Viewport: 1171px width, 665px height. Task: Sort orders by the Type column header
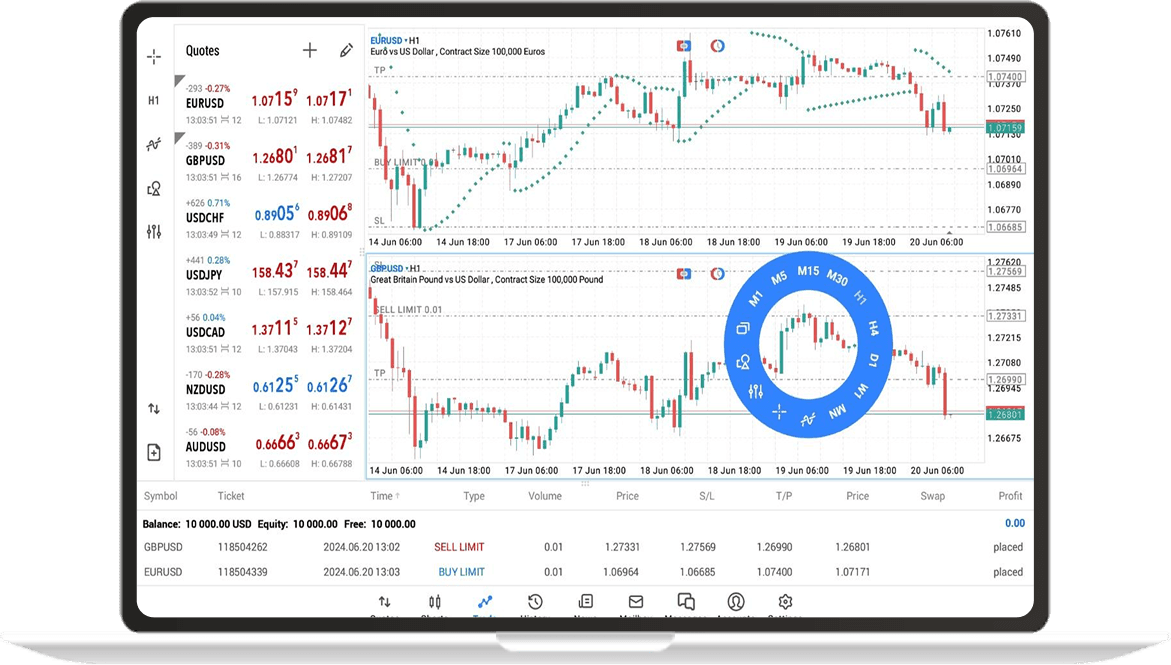point(473,496)
